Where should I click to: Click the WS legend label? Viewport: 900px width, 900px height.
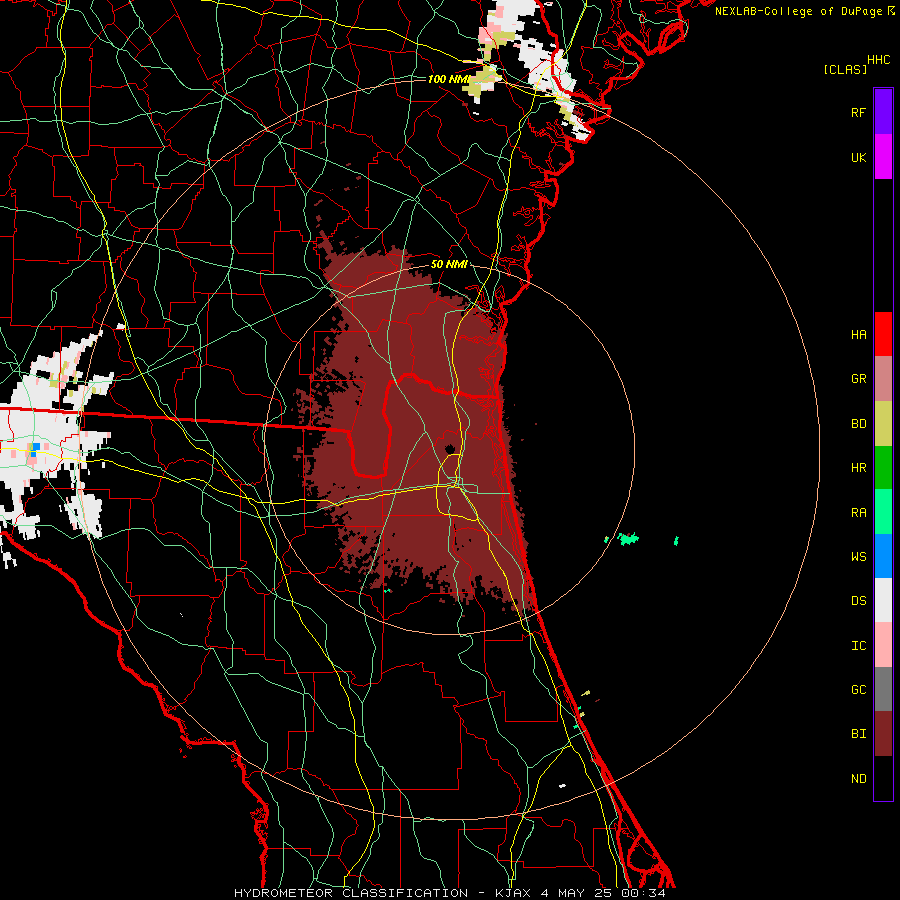(859, 557)
